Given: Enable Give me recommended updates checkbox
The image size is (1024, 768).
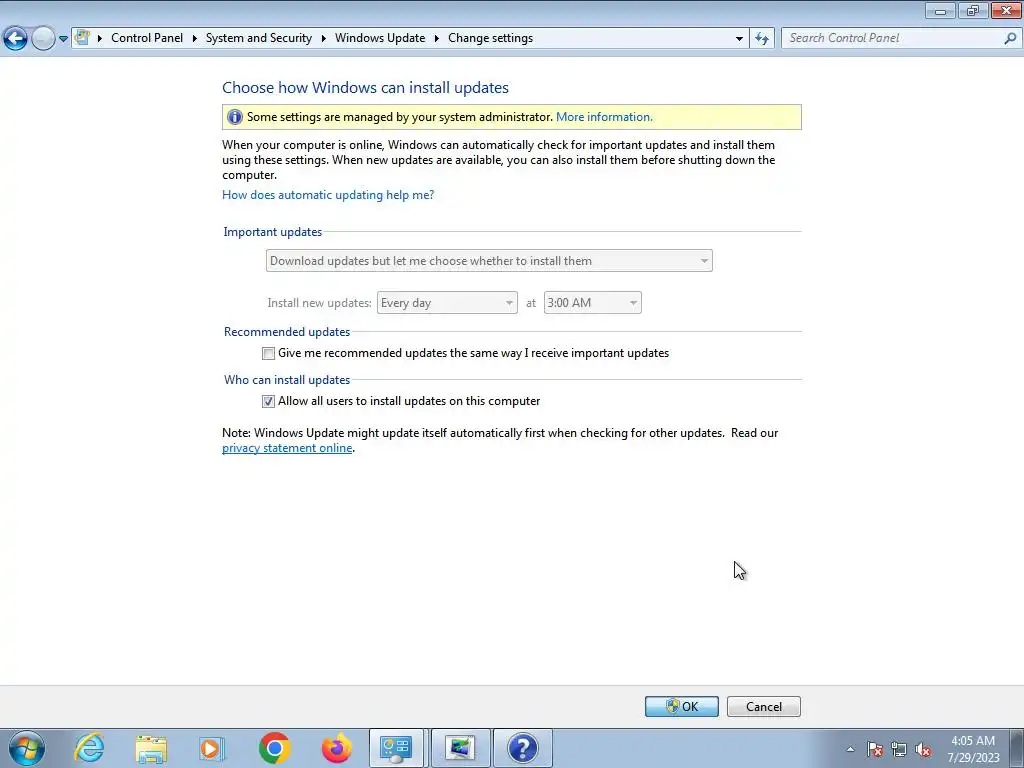Looking at the screenshot, I should [268, 353].
